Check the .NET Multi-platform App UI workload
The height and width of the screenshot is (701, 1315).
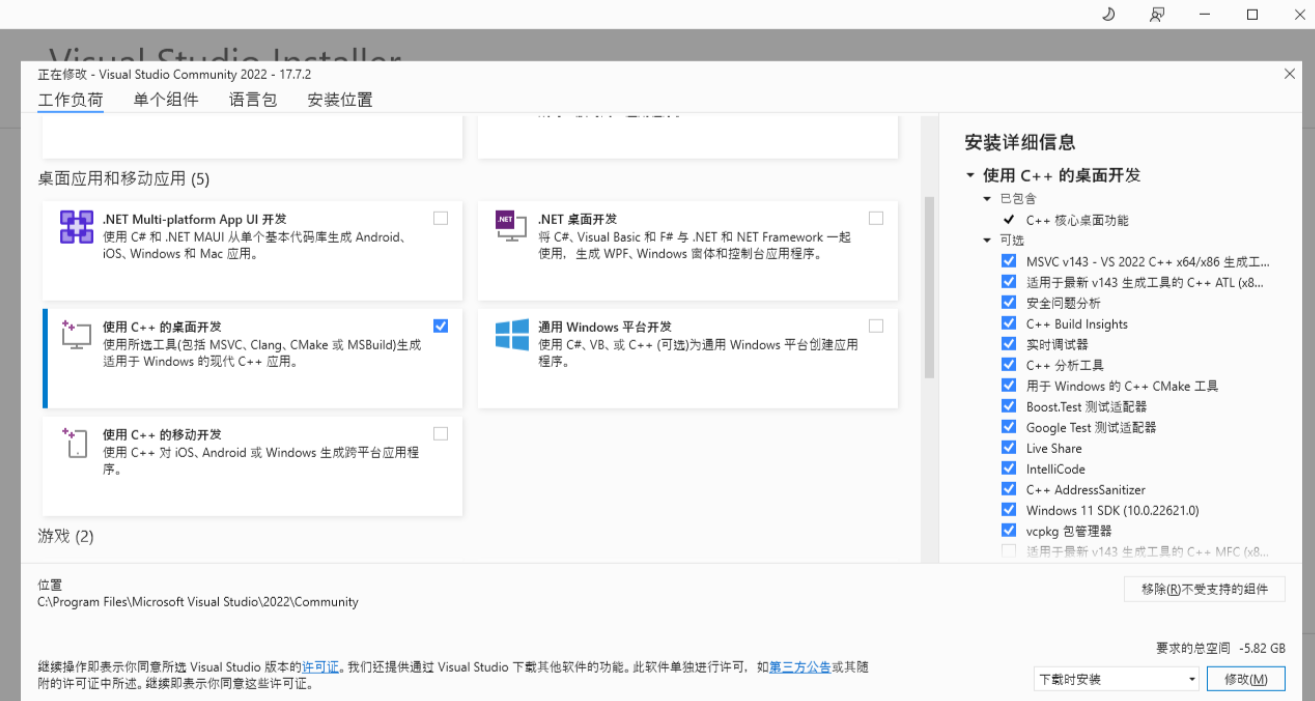441,218
